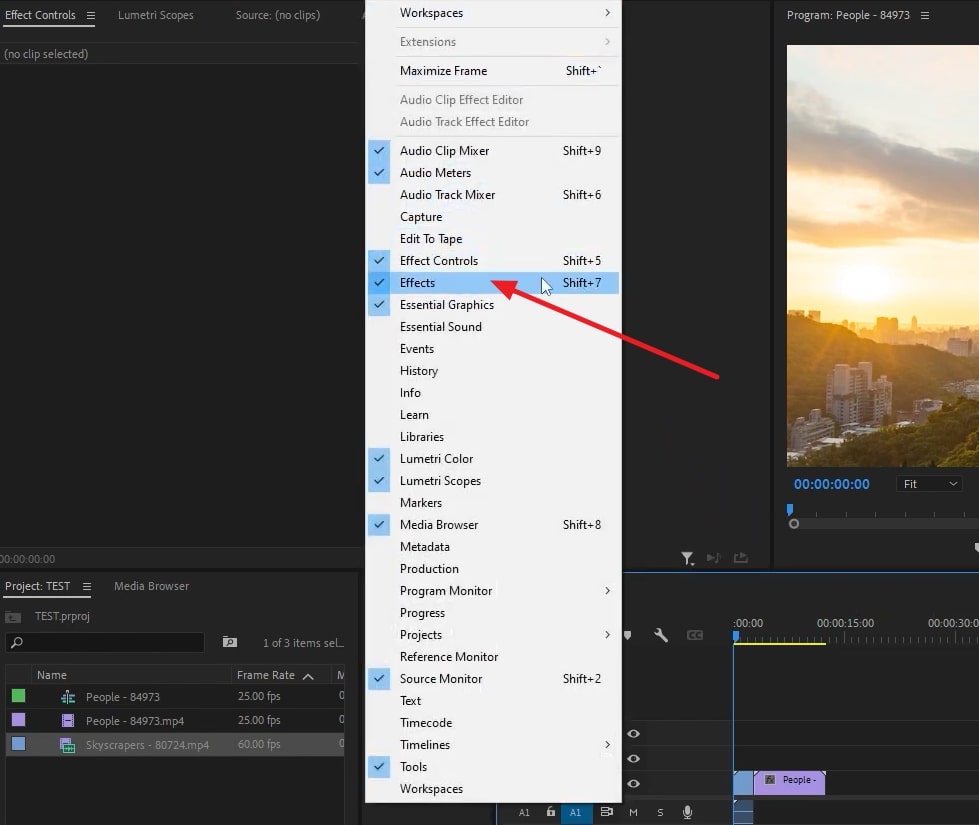The image size is (979, 825).
Task: Click the find-in-project folder search icon
Action: (x=229, y=642)
